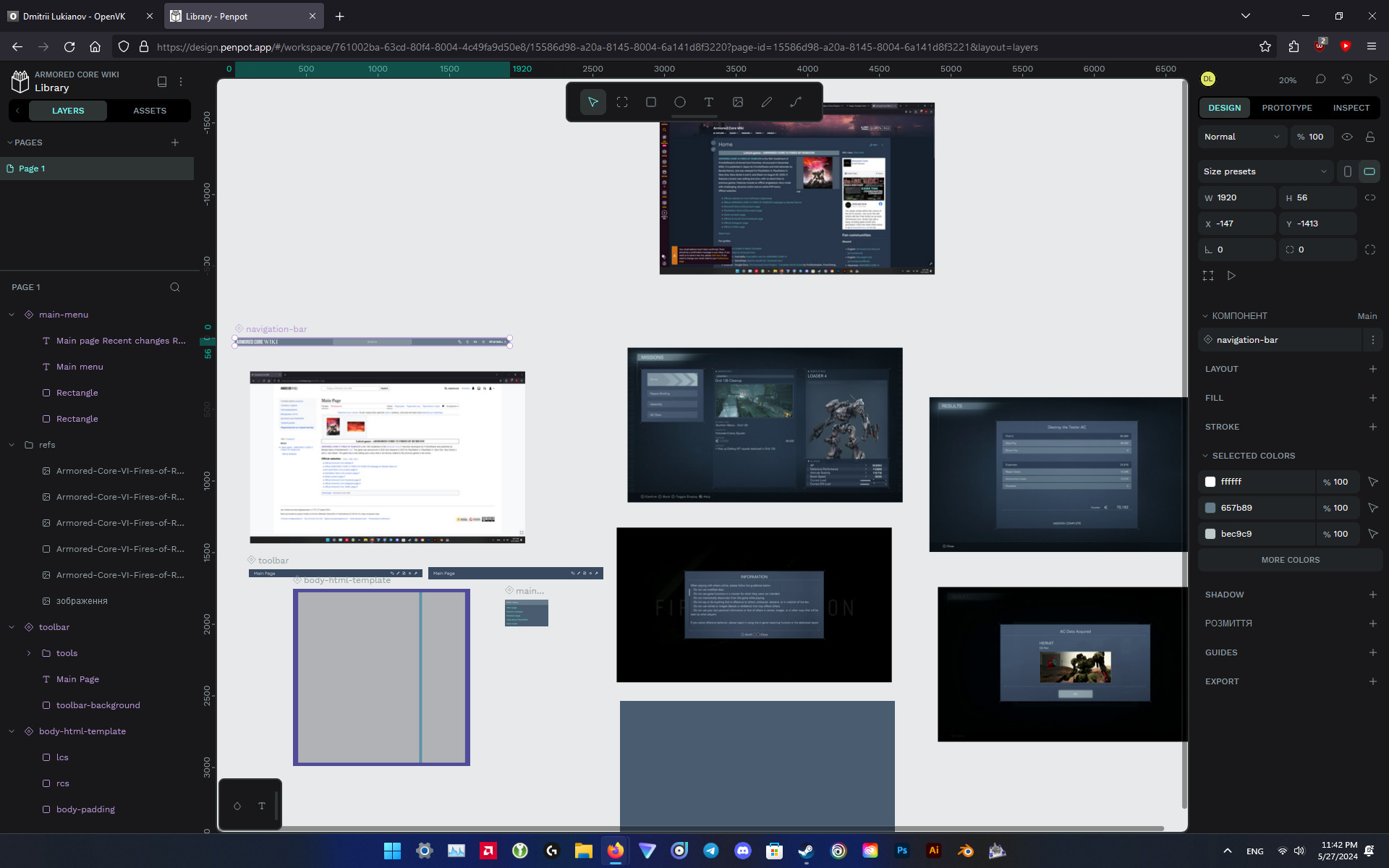Open the version history icon

(x=1346, y=79)
